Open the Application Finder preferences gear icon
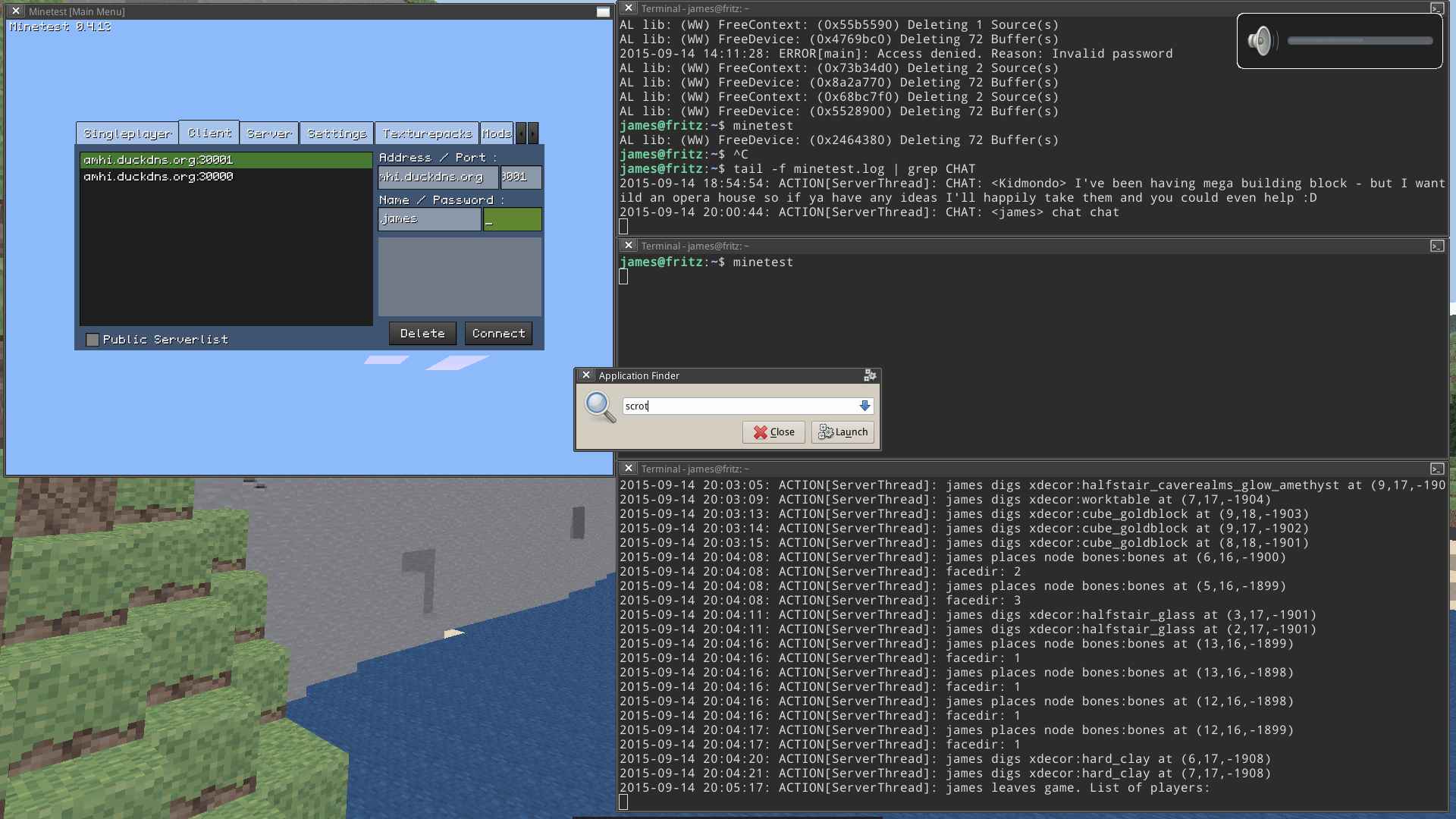This screenshot has width=1456, height=819. pos(870,375)
